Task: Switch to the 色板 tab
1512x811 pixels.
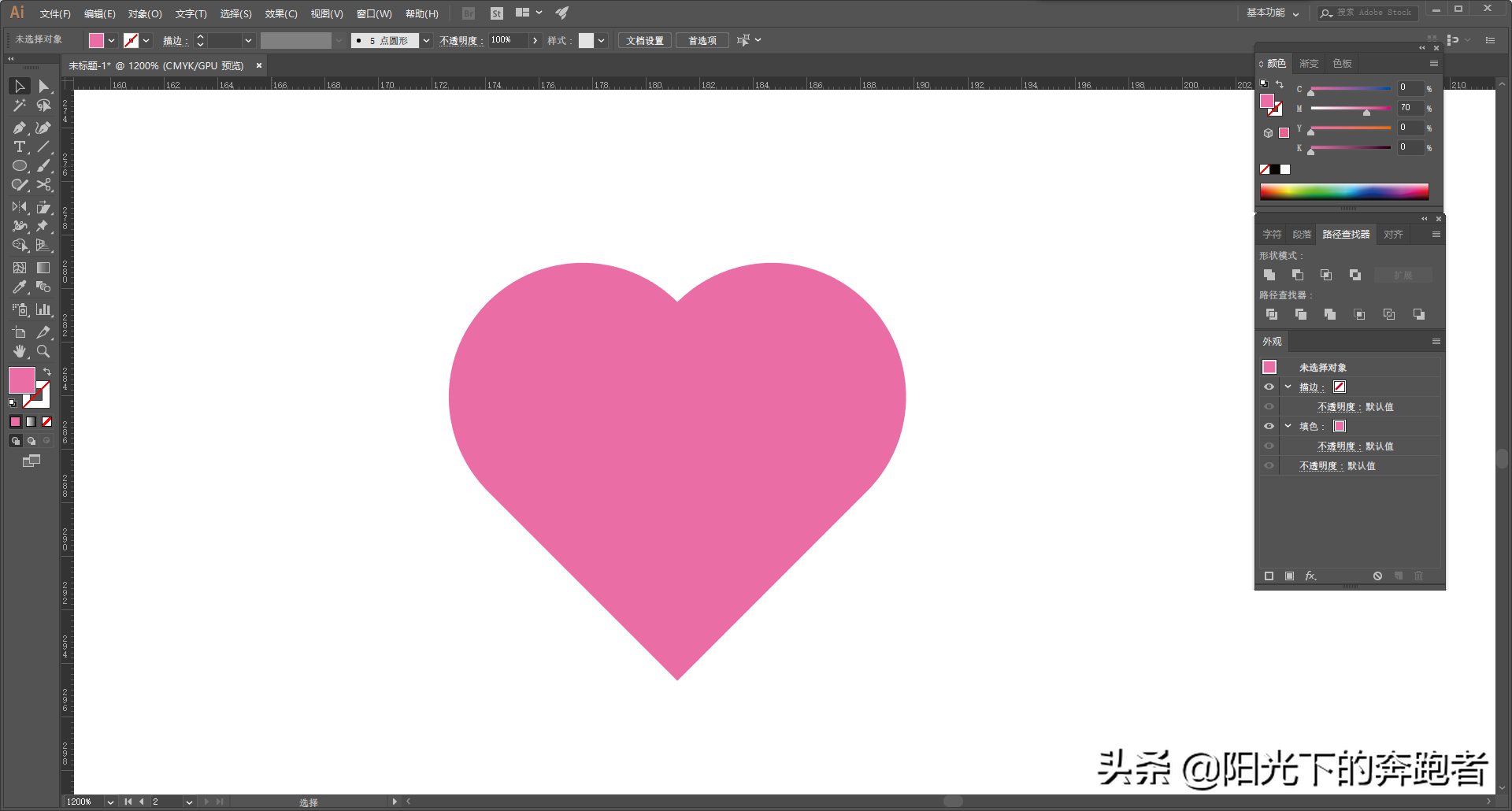Action: pos(1342,64)
